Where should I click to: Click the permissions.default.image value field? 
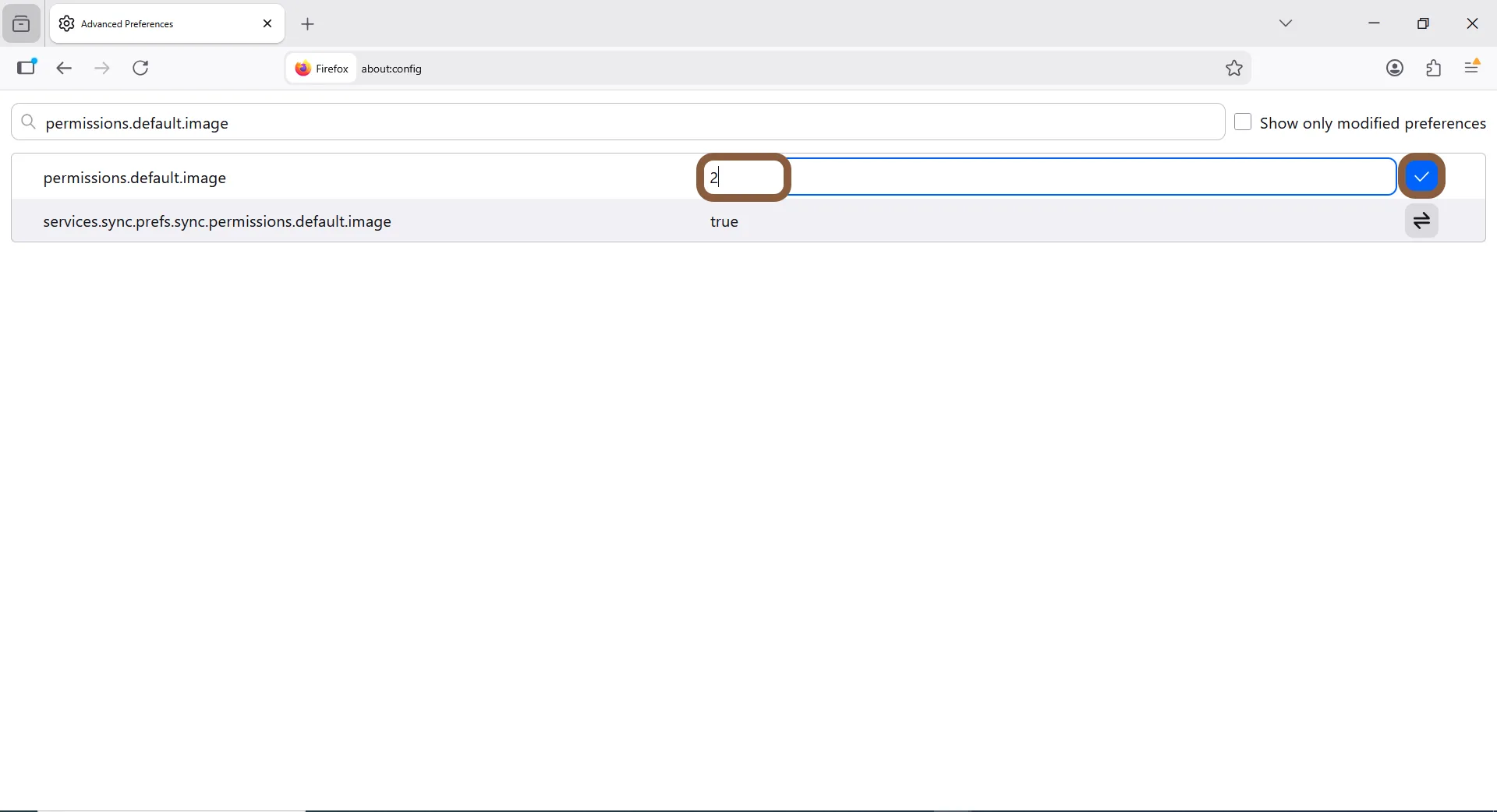pyautogui.click(x=1045, y=178)
